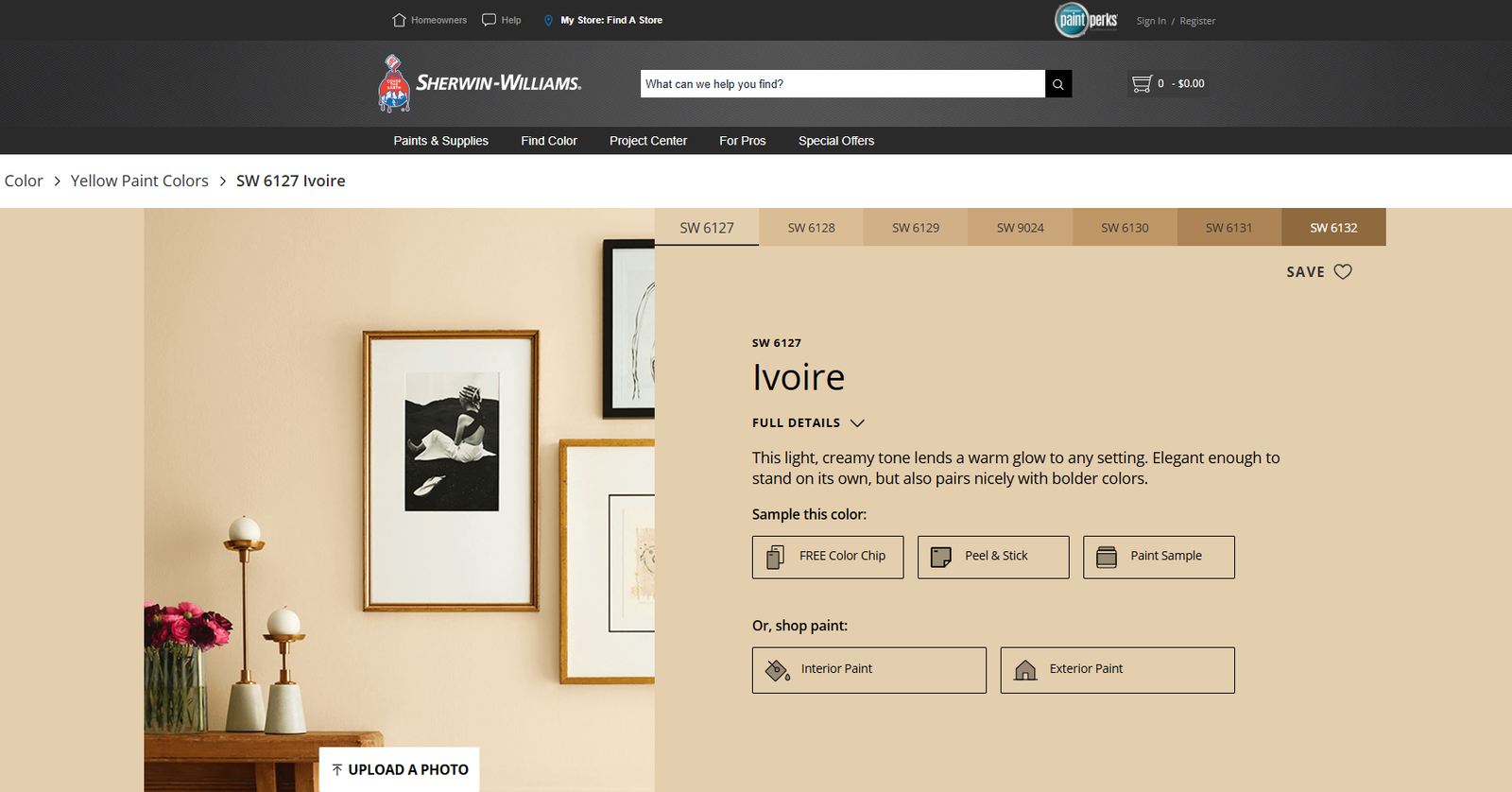The width and height of the screenshot is (1512, 792).
Task: Open Project Center menu
Action: click(648, 141)
